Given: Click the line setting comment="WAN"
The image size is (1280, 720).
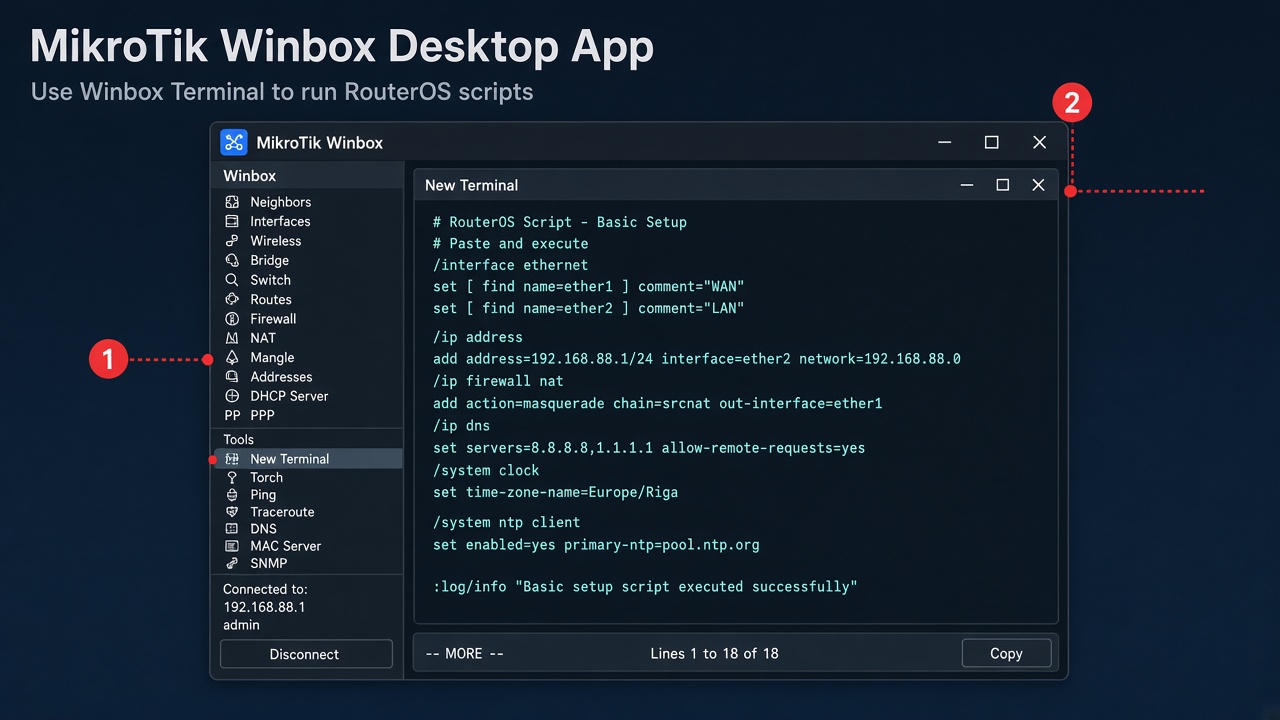Looking at the screenshot, I should click(589, 287).
